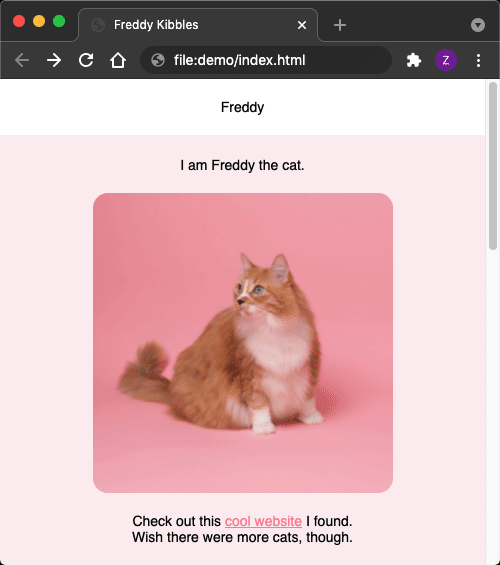
Task: Click the page vertical scrollbar thumb
Action: point(493,166)
